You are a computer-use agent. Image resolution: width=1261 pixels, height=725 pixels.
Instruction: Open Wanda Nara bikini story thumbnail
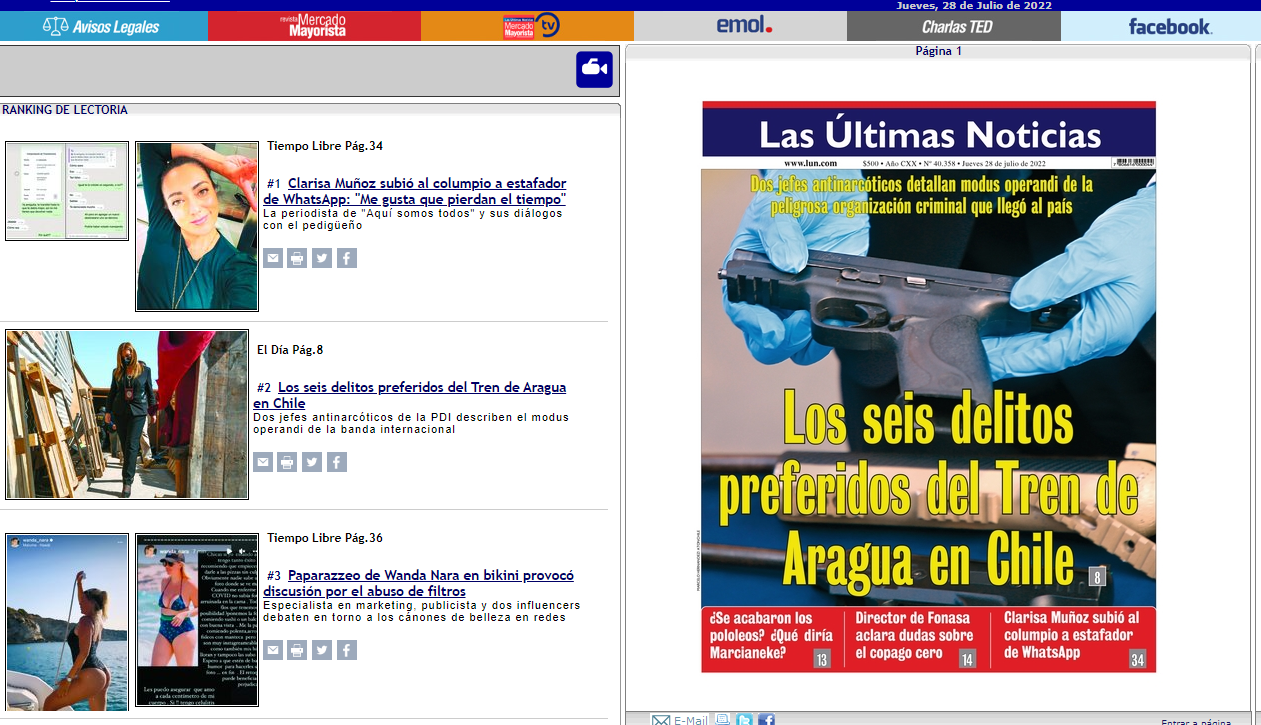point(197,620)
